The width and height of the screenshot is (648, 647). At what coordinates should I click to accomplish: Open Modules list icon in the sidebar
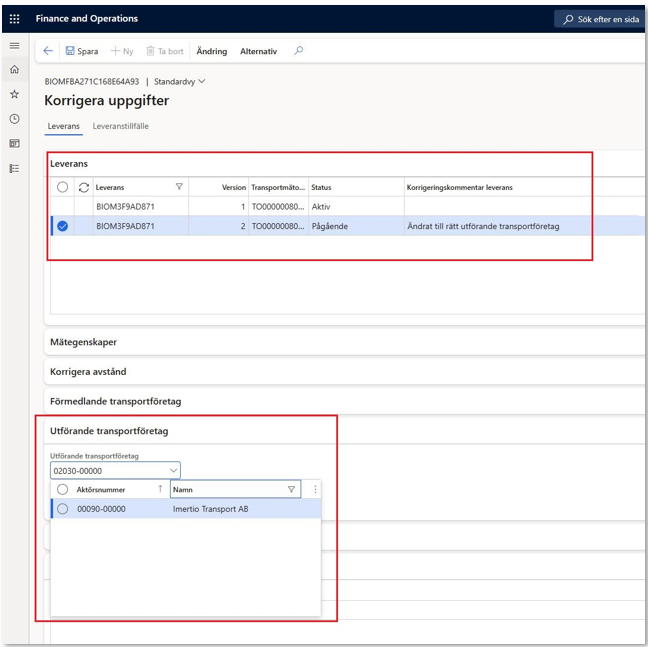14,168
